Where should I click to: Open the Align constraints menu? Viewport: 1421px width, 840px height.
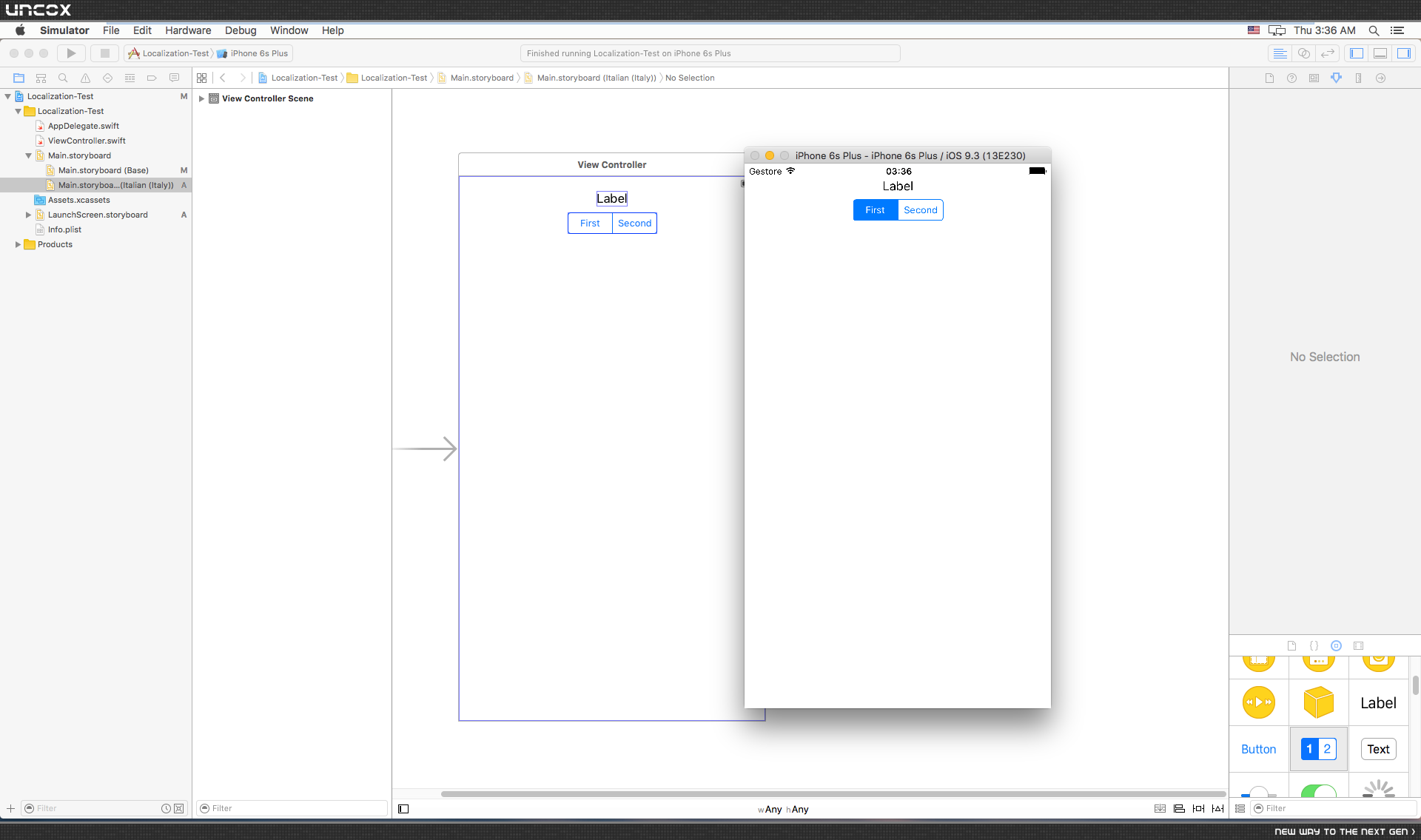pyautogui.click(x=1180, y=809)
